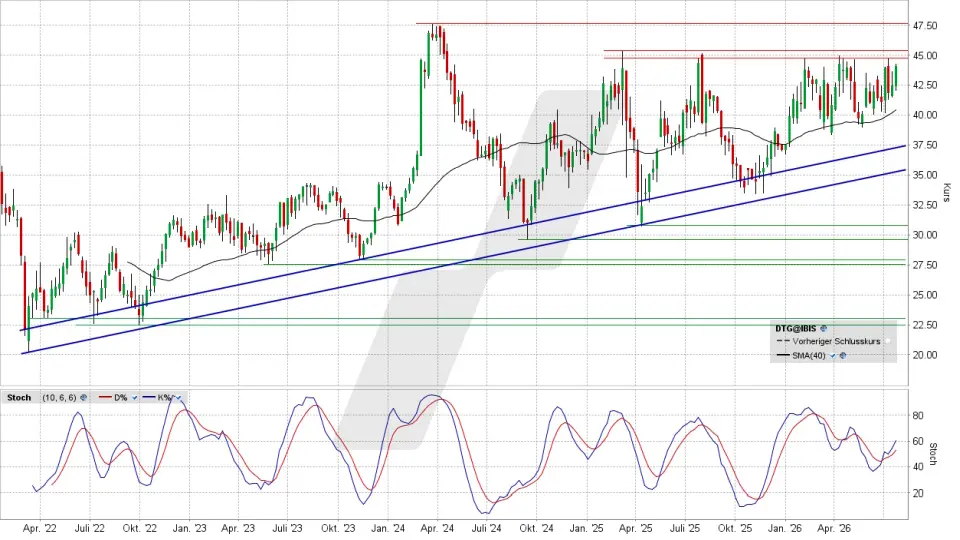Click the SMA(40) legend label
This screenshot has height=540, width=960.
click(x=809, y=355)
